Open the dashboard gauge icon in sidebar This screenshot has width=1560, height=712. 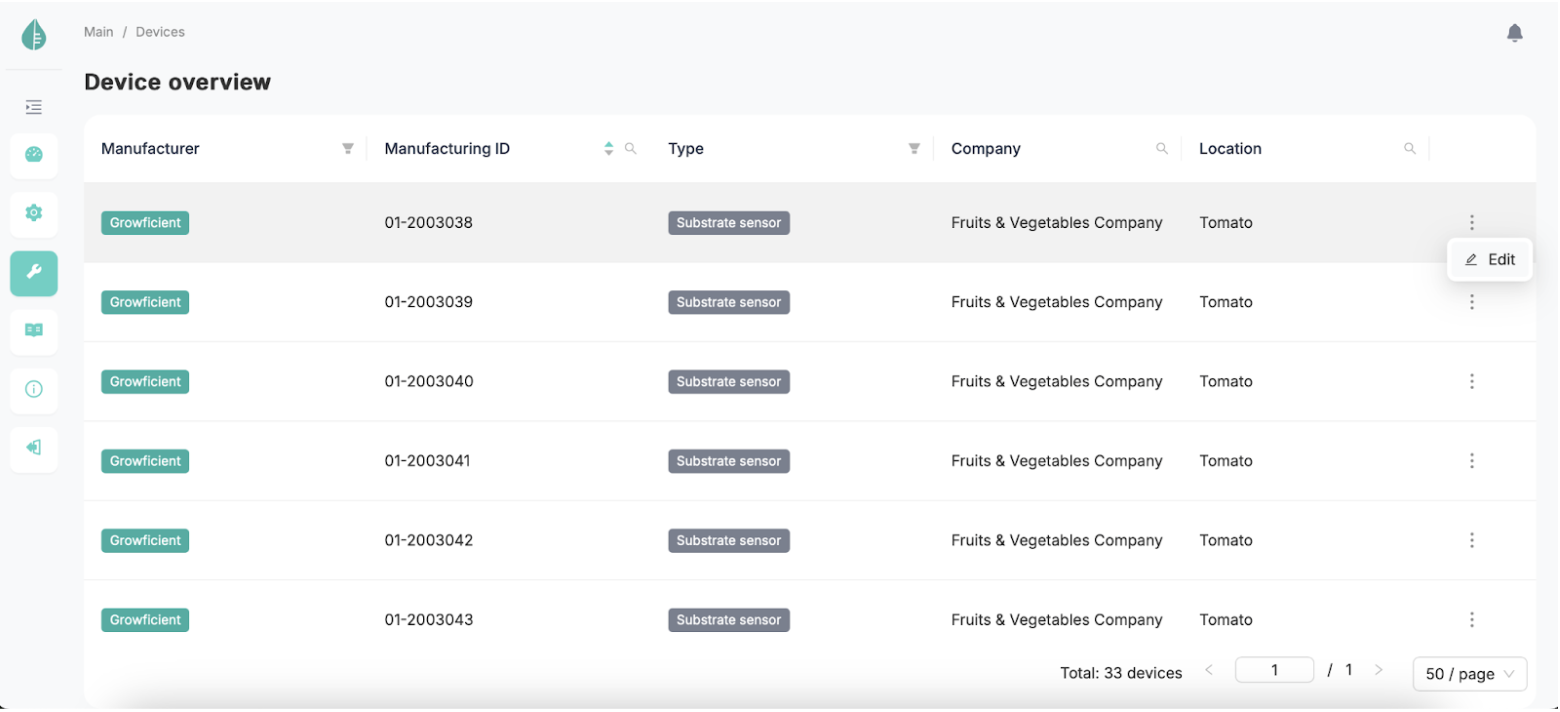click(x=34, y=155)
